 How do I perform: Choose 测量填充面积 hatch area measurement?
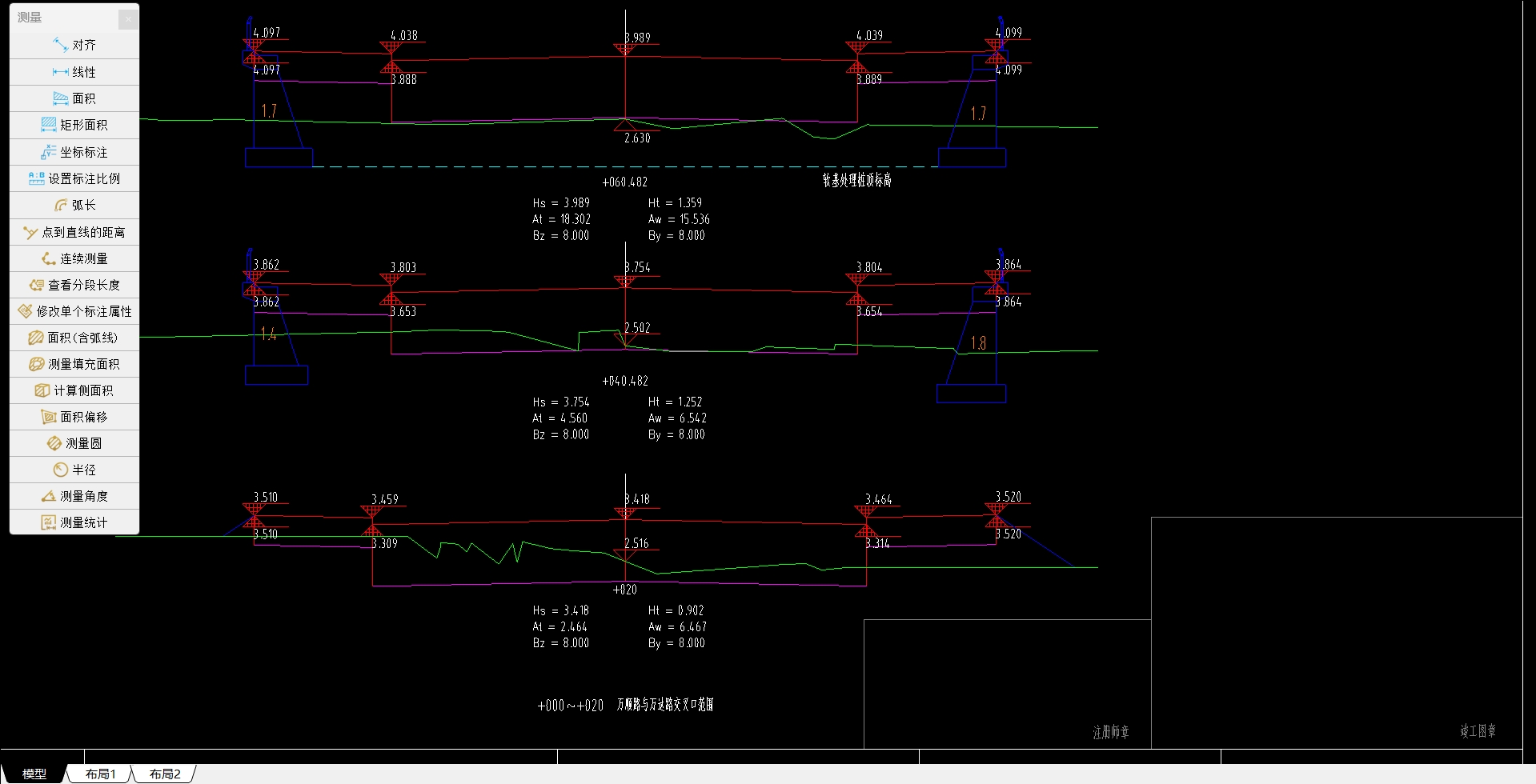74,364
